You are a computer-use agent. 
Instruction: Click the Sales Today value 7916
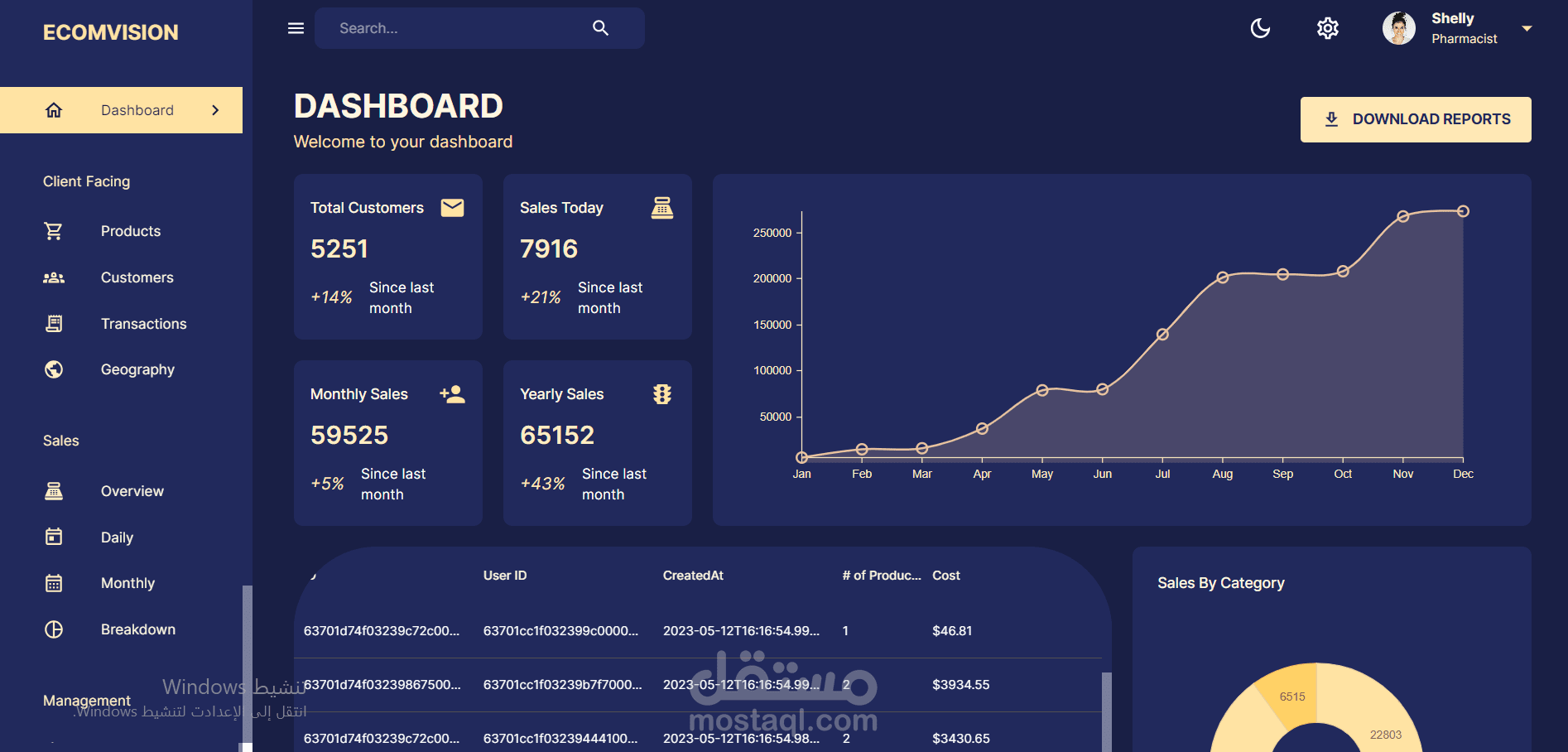tap(549, 248)
